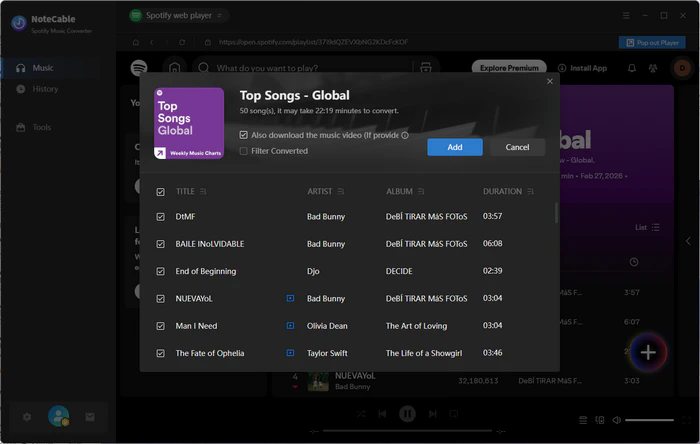This screenshot has width=700, height=444.
Task: Uncheck the NUEVAYoL checkbox in dialog
Action: [160, 299]
